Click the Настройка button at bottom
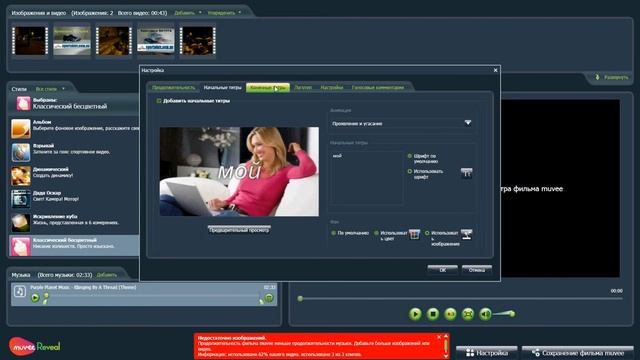Viewport: 640px width, 360px height. (x=487, y=353)
